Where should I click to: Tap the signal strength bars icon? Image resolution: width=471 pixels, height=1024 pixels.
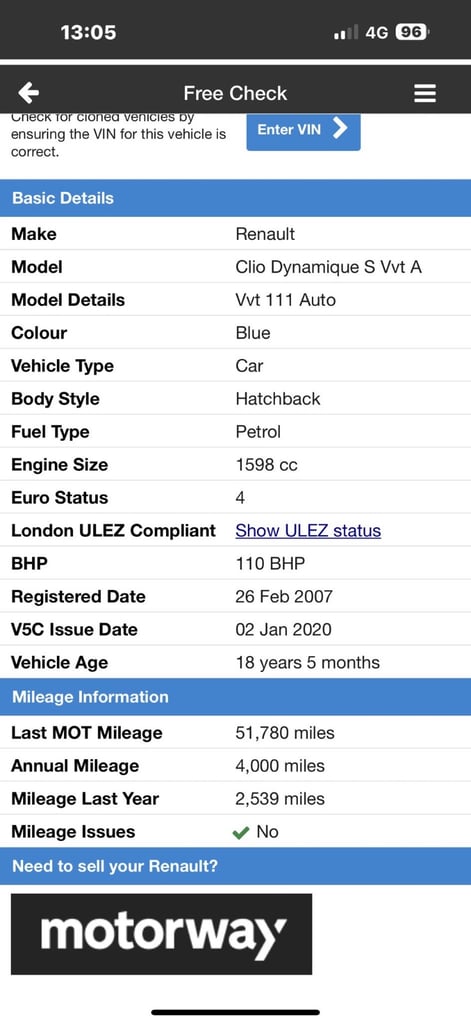coord(346,33)
